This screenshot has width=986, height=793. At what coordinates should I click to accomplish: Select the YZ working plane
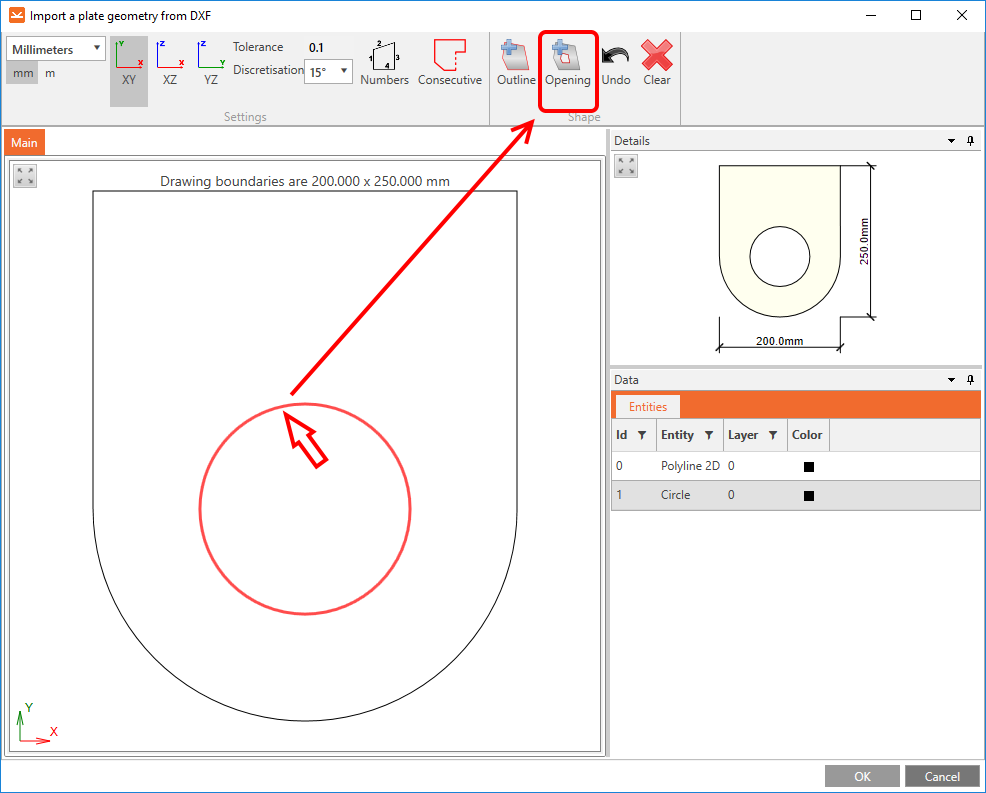pyautogui.click(x=210, y=65)
